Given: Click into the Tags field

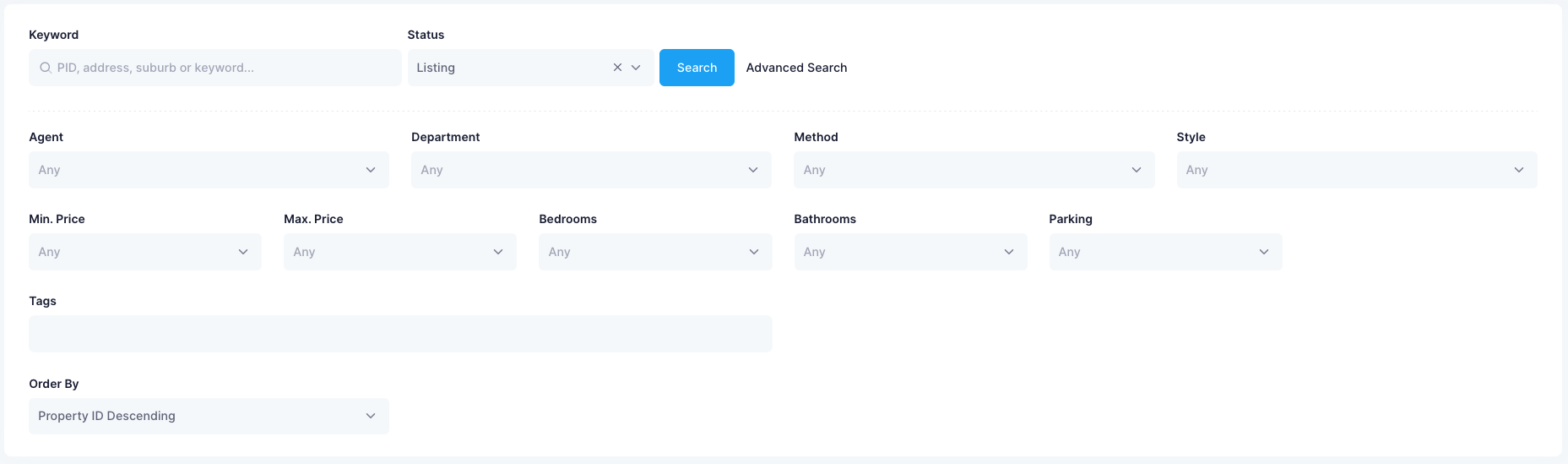Looking at the screenshot, I should (x=400, y=334).
